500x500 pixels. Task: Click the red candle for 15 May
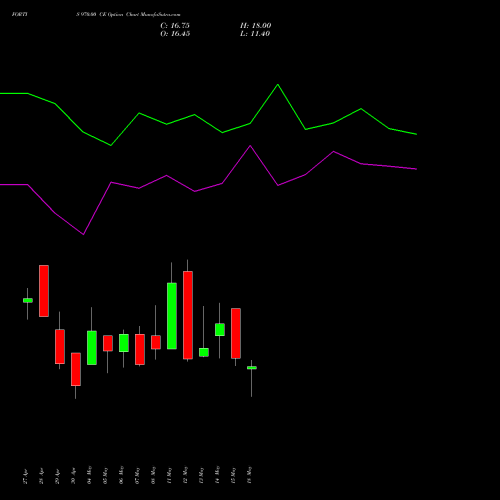click(x=236, y=333)
